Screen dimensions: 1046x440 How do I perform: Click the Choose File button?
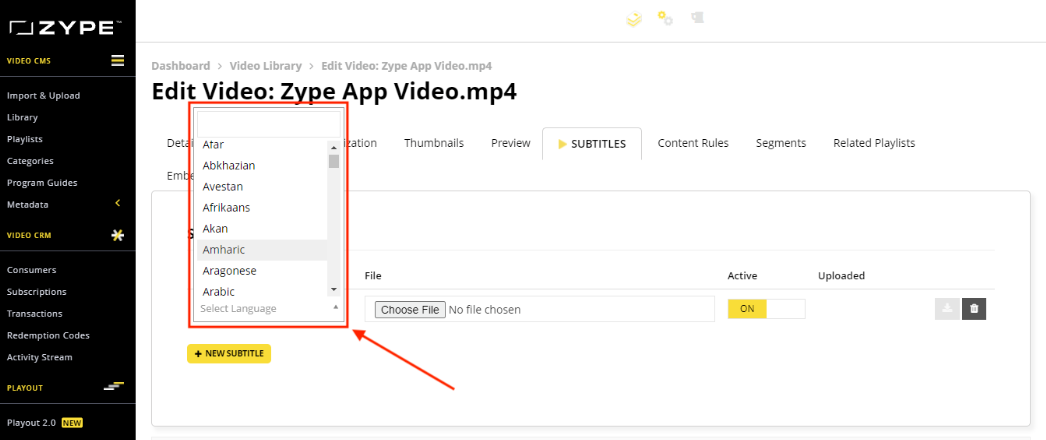[410, 309]
